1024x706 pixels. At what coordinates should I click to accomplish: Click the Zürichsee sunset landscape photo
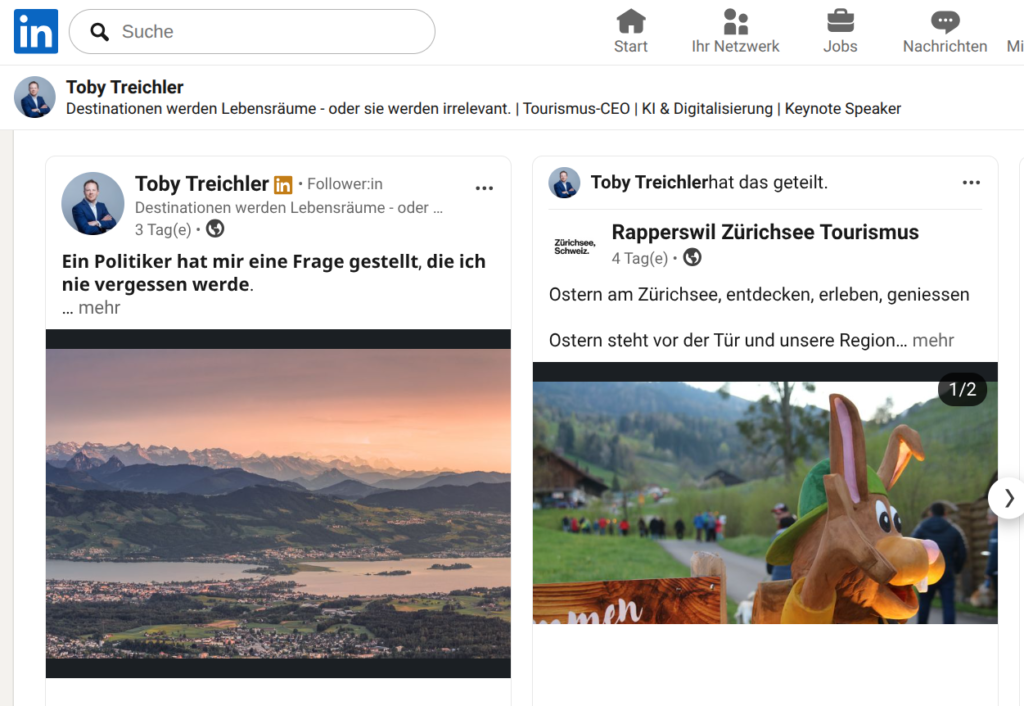pos(278,504)
